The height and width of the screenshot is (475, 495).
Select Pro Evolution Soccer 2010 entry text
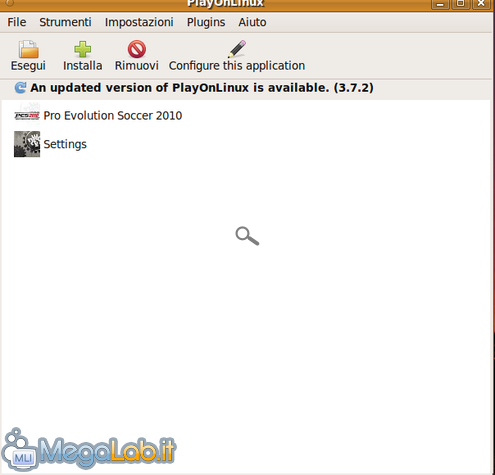tap(113, 116)
